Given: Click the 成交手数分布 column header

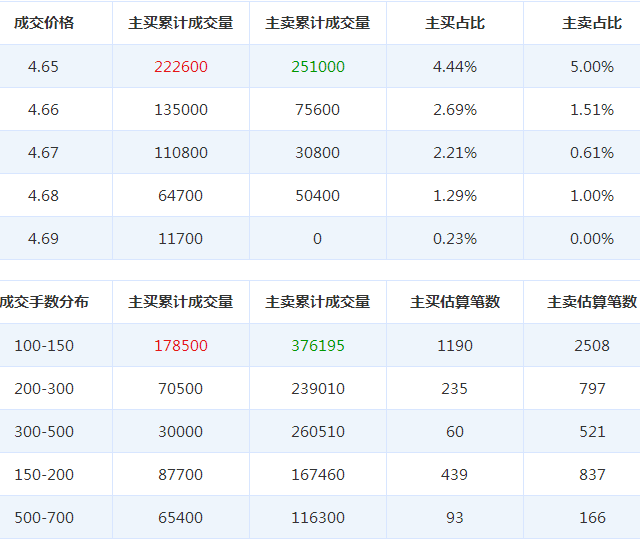Looking at the screenshot, I should pyautogui.click(x=44, y=302).
